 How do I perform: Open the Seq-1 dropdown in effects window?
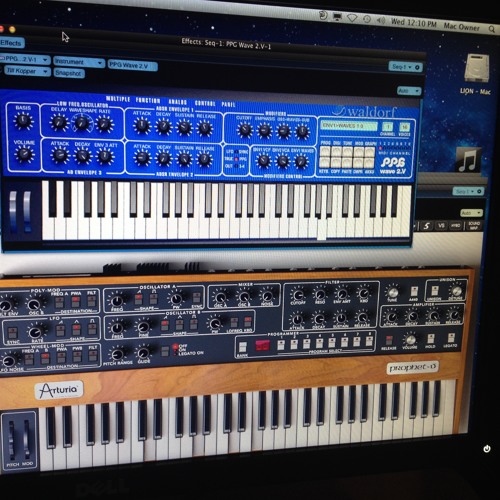[406, 67]
